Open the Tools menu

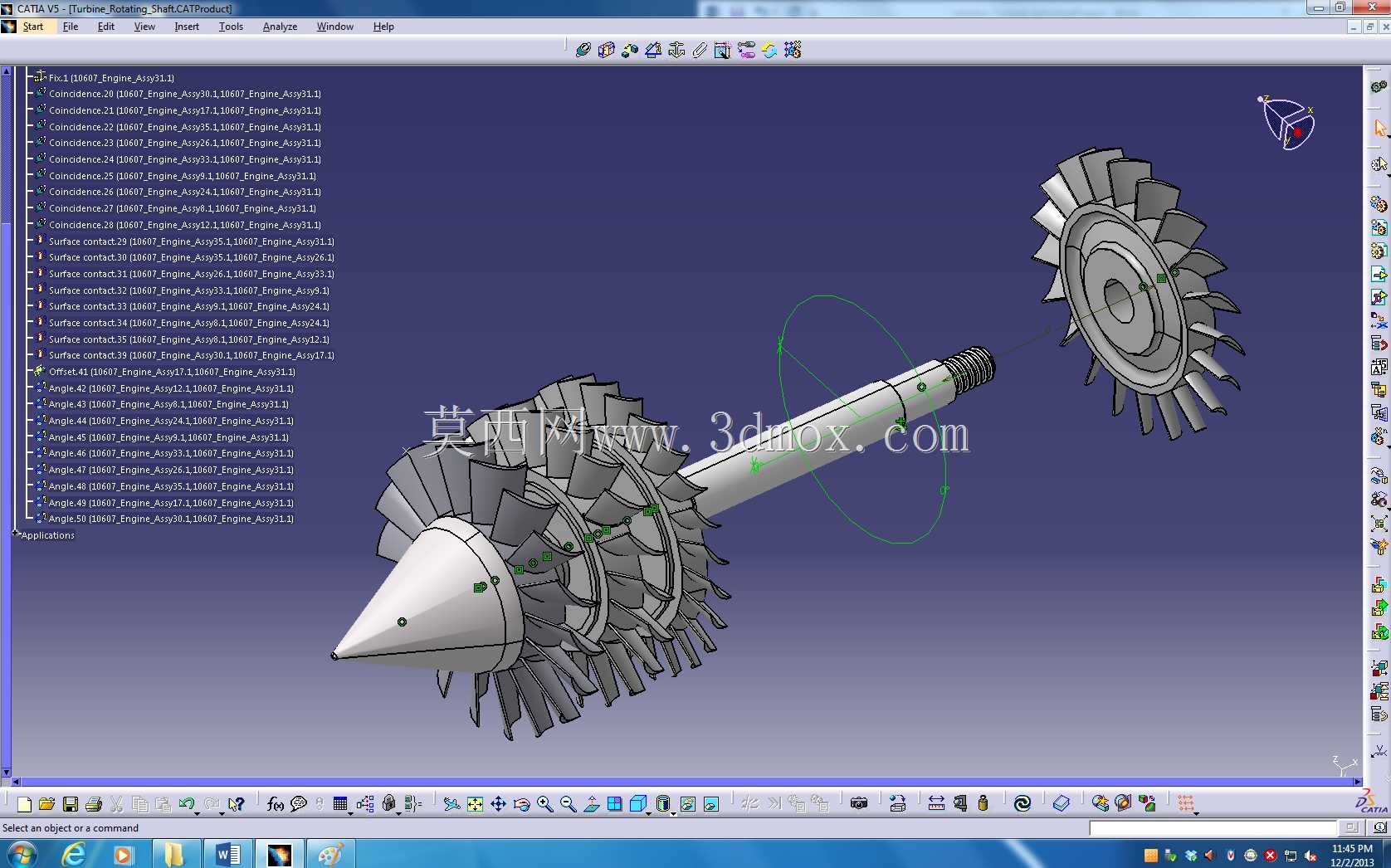click(x=231, y=27)
